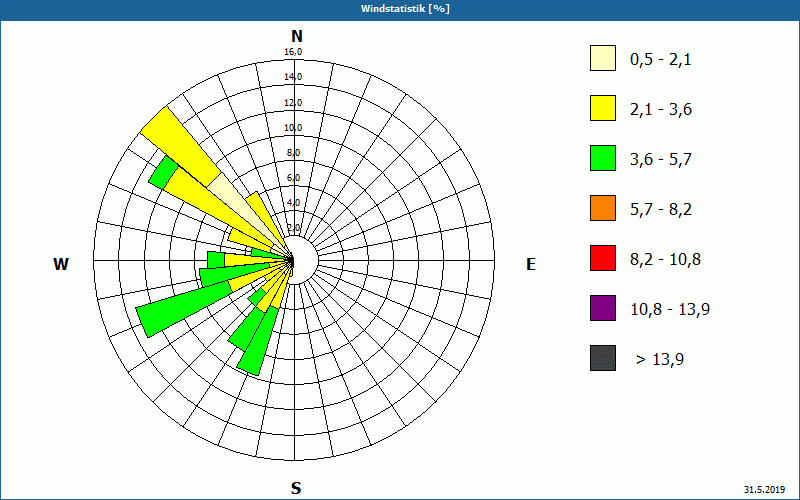This screenshot has width=800, height=500.
Task: Click the 16,0 axis value
Action: tap(293, 52)
